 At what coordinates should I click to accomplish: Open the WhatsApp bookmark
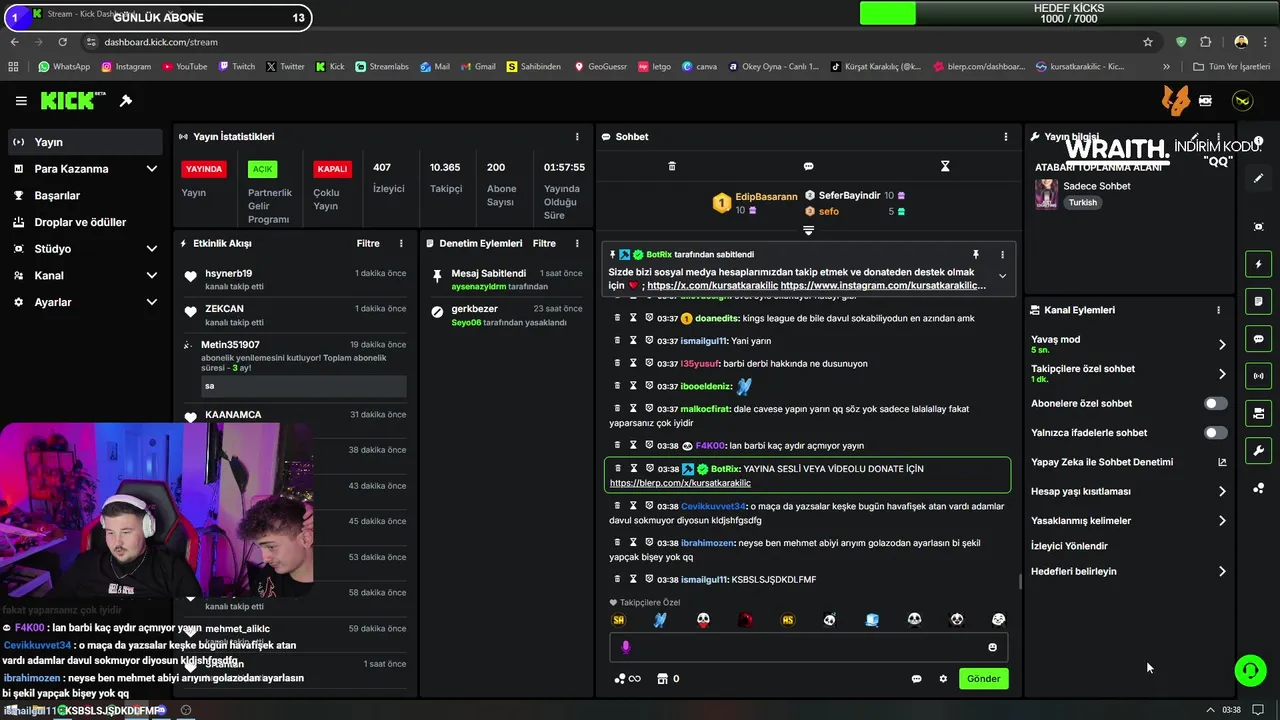(63, 67)
